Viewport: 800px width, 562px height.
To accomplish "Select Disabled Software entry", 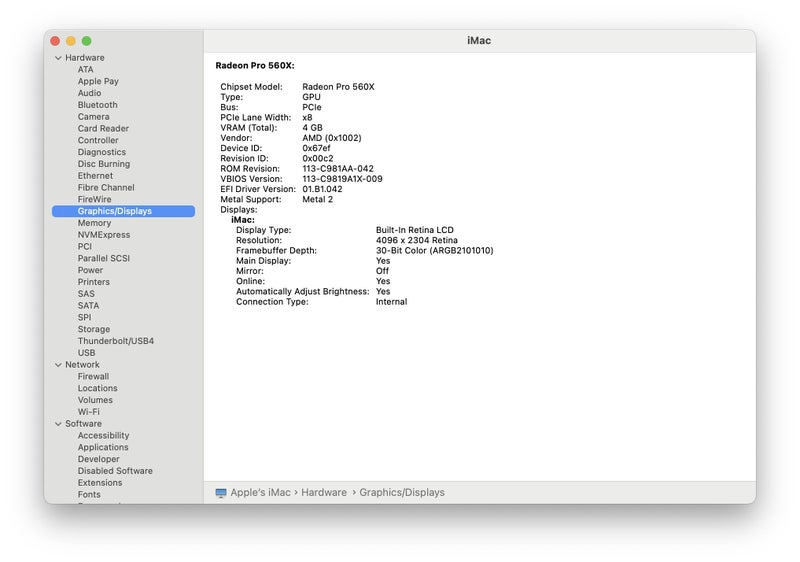I will (x=115, y=471).
